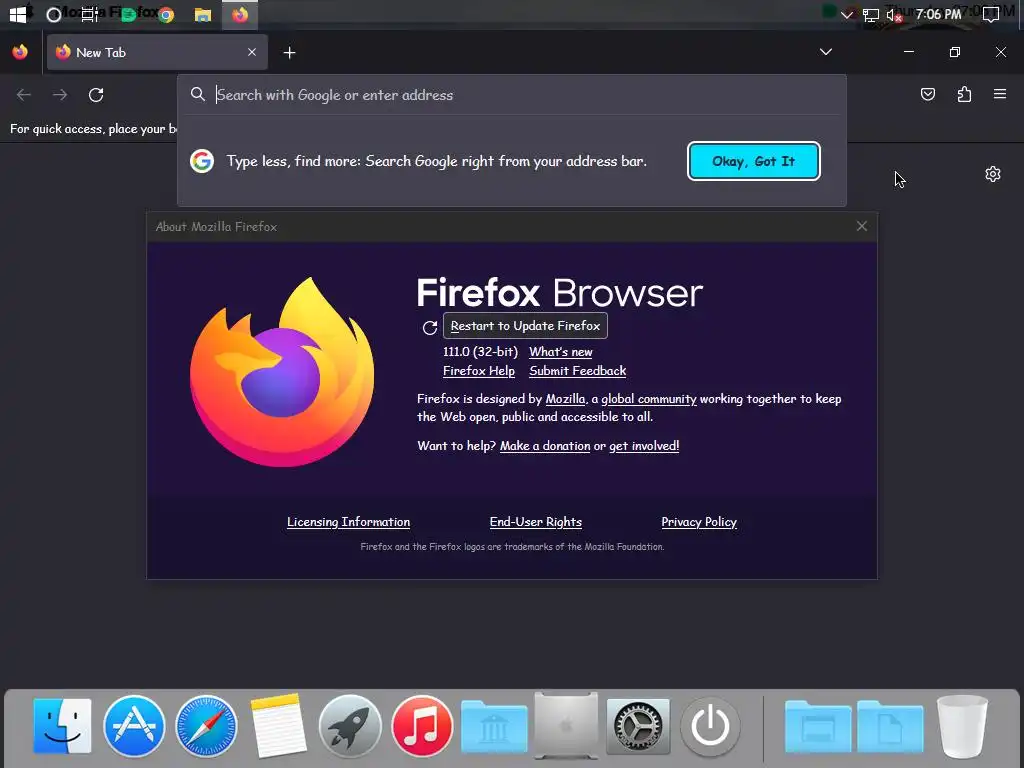
Task: Select the Firefox taskbar button
Action: 240,15
